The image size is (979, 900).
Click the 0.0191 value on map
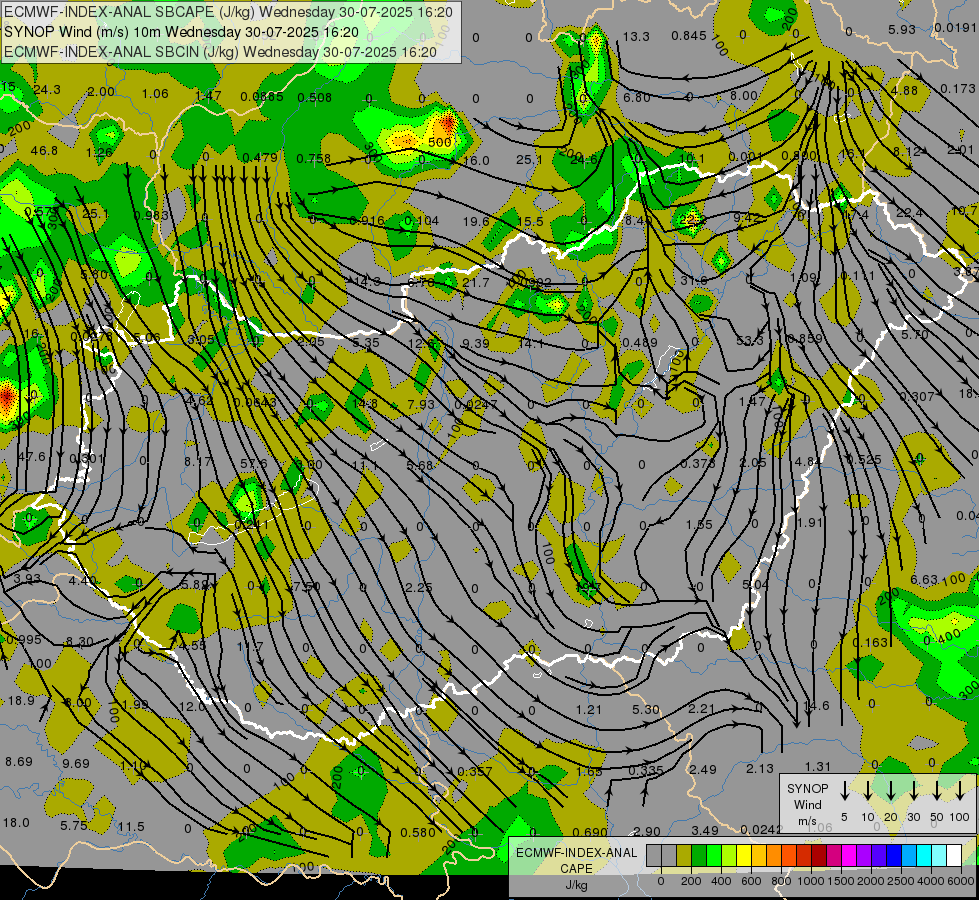point(955,27)
